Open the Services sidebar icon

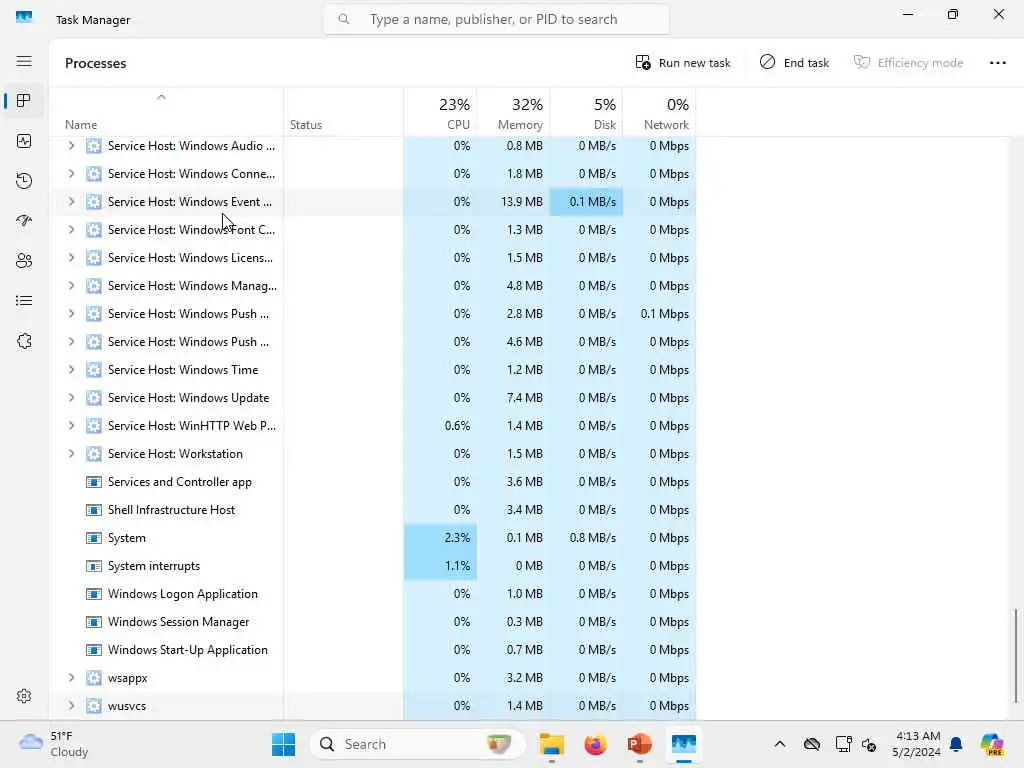[24, 341]
